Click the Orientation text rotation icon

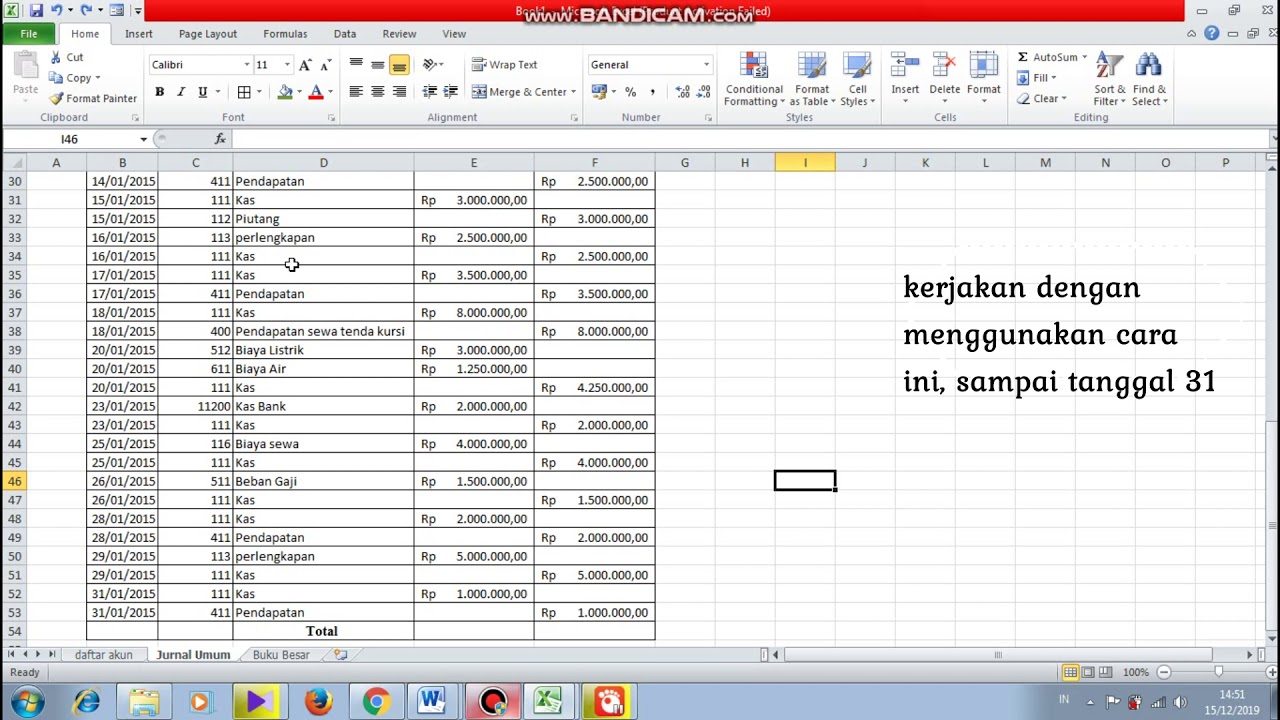pos(430,65)
